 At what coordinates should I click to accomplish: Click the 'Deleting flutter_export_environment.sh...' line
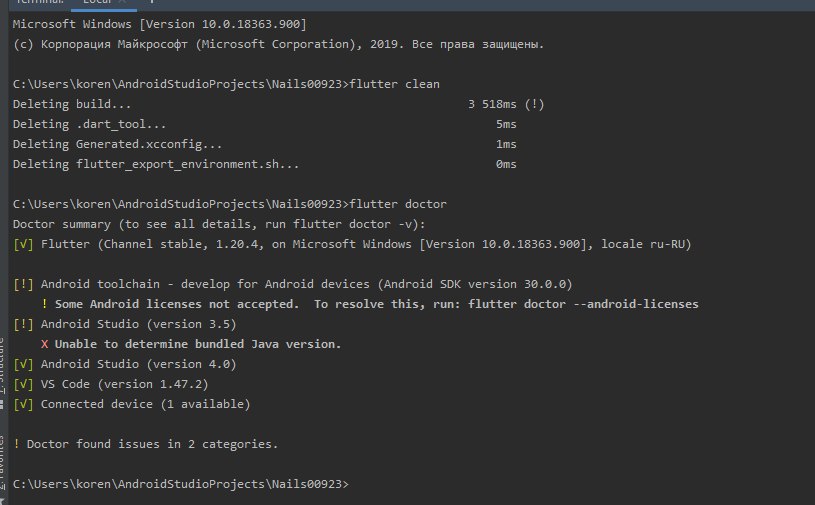pyautogui.click(x=156, y=164)
